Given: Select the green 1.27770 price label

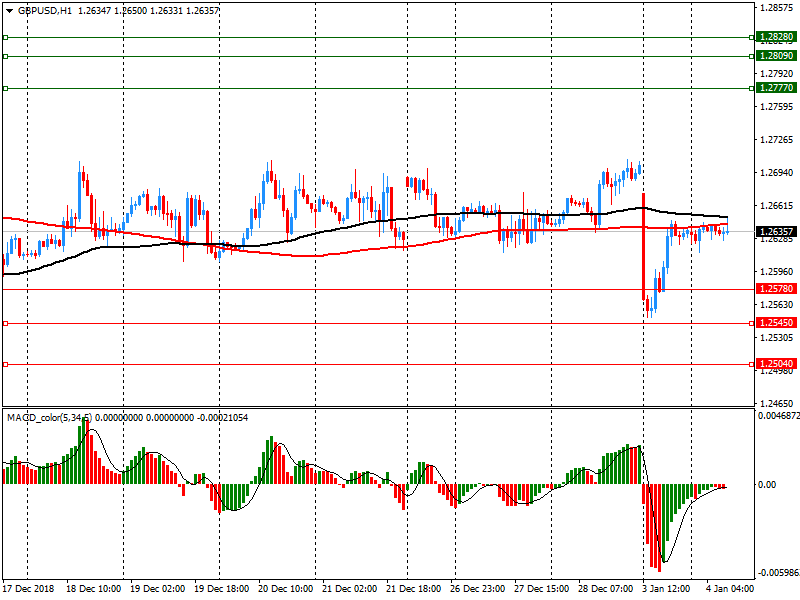Looking at the screenshot, I should point(776,88).
